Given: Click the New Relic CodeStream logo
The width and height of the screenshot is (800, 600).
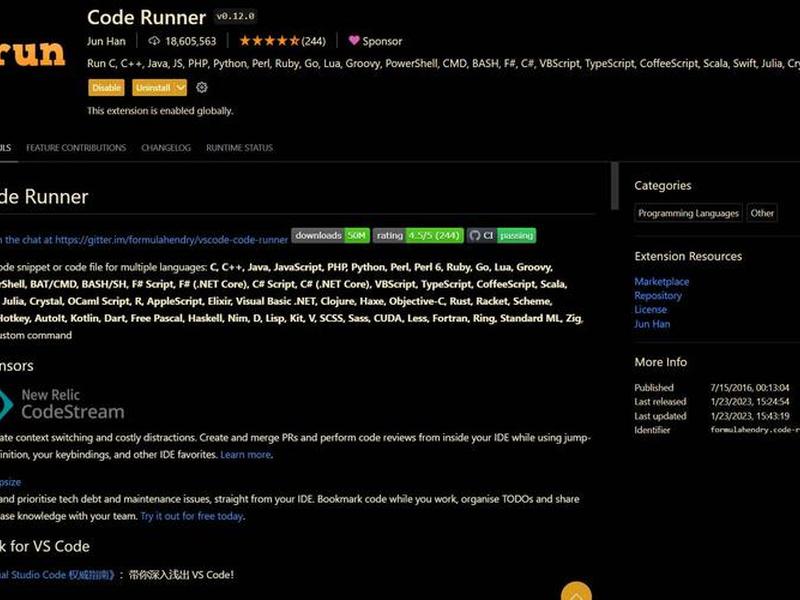Looking at the screenshot, I should pyautogui.click(x=62, y=404).
